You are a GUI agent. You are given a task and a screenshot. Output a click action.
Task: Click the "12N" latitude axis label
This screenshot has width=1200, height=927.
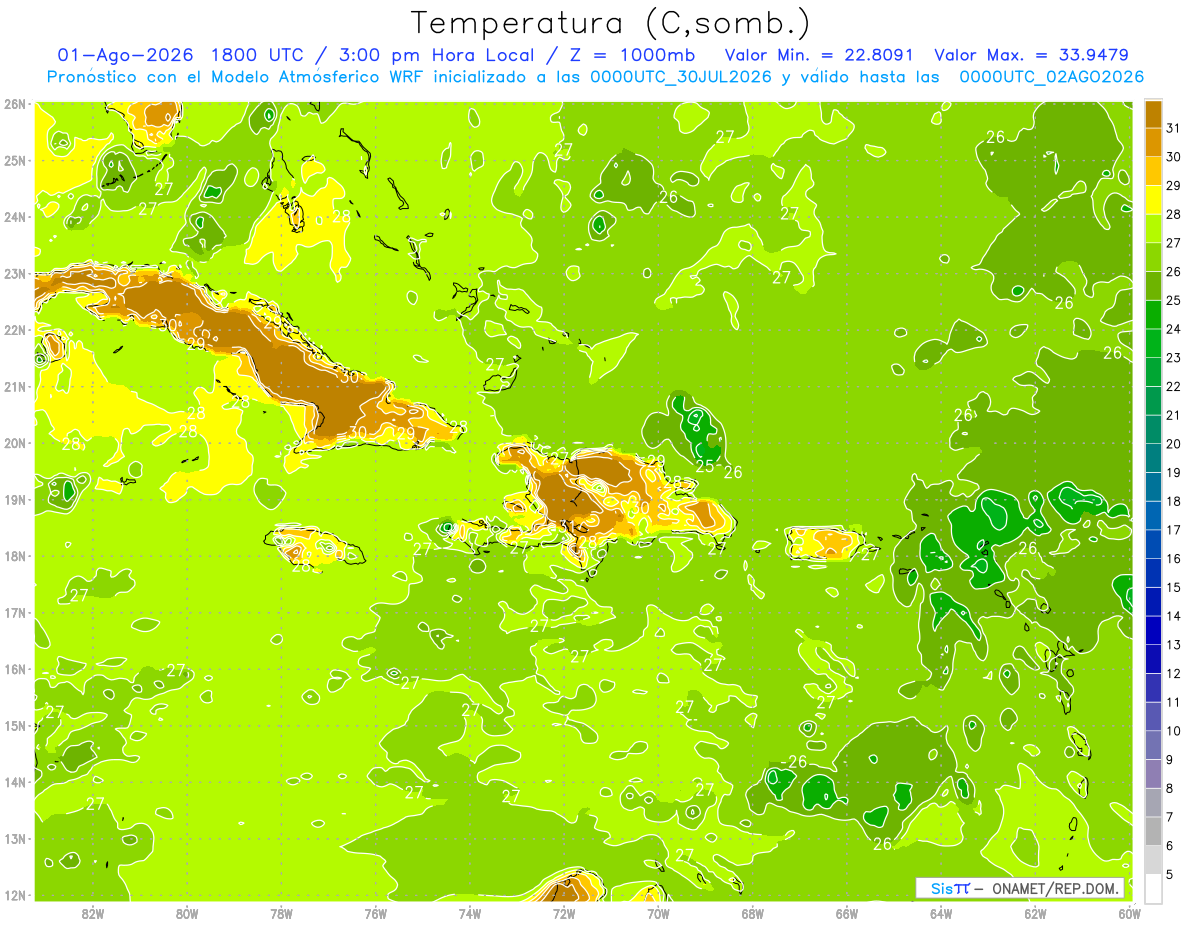(15, 894)
